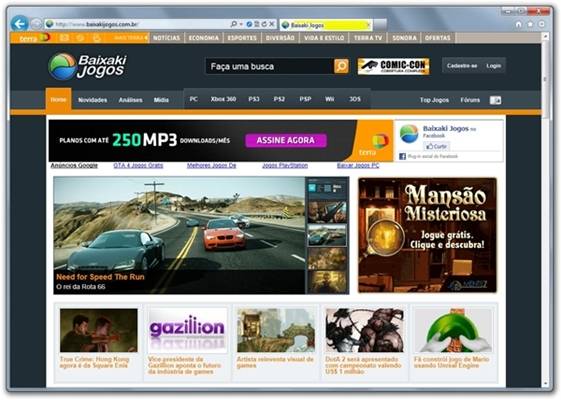Open the ESPORTES menu in Terra bar
This screenshot has width=561, height=400.
coord(242,38)
